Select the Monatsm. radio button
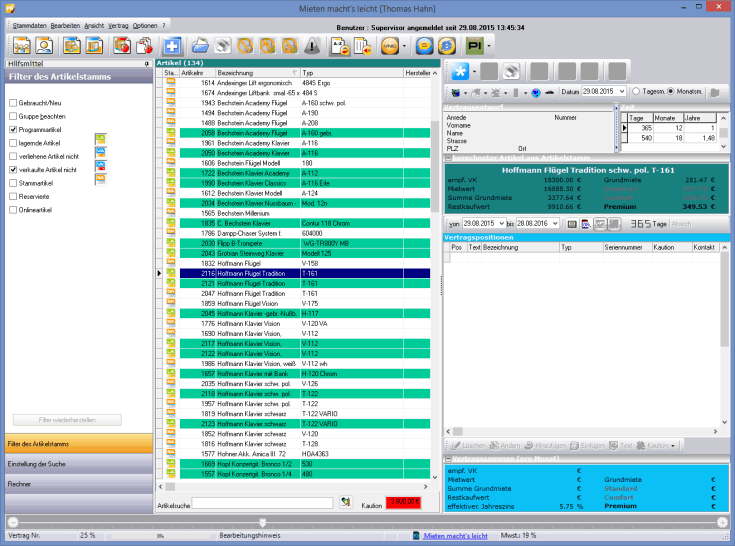 pyautogui.click(x=671, y=91)
